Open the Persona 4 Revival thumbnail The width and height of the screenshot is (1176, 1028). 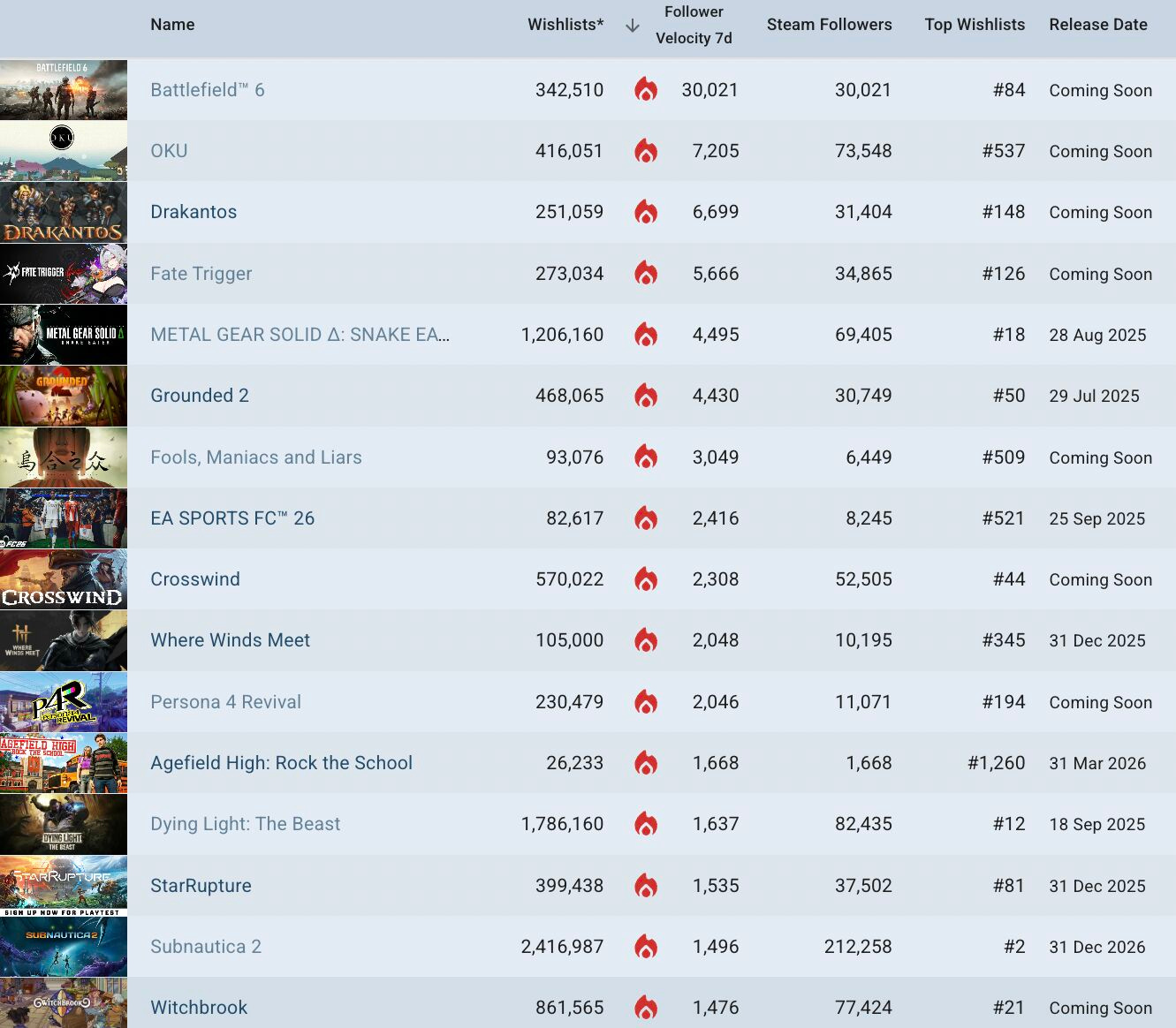tap(64, 702)
